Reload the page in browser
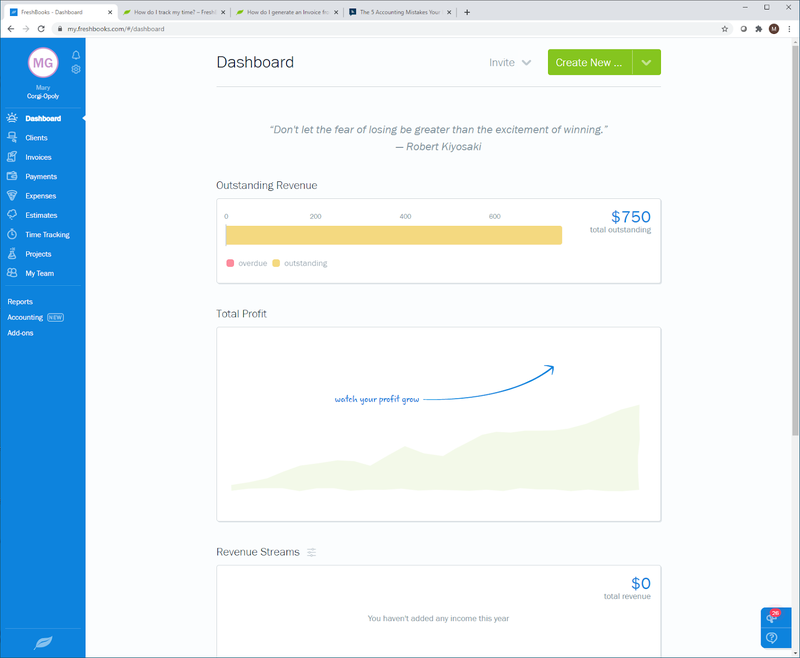Image resolution: width=800 pixels, height=658 pixels. [x=41, y=29]
